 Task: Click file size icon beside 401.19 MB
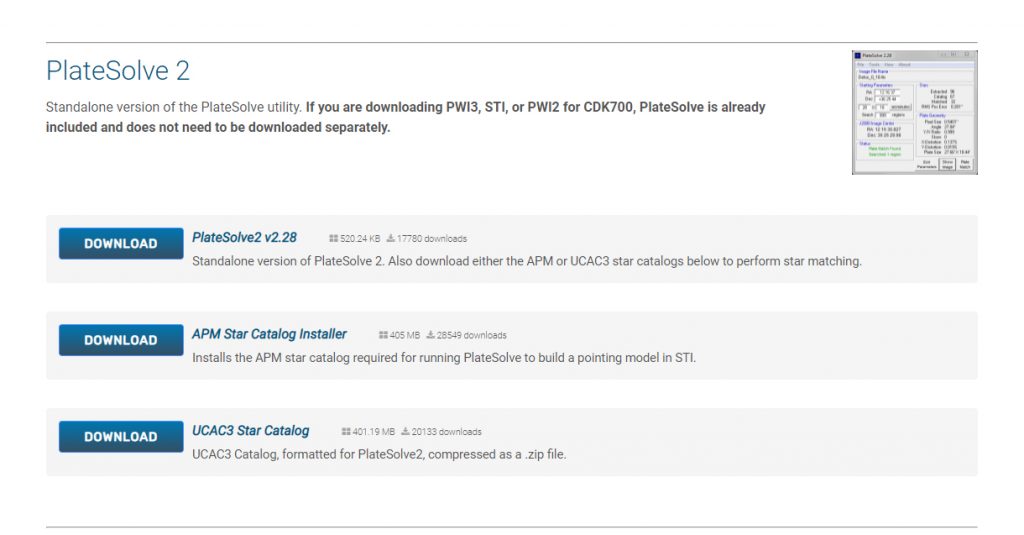[x=346, y=432]
